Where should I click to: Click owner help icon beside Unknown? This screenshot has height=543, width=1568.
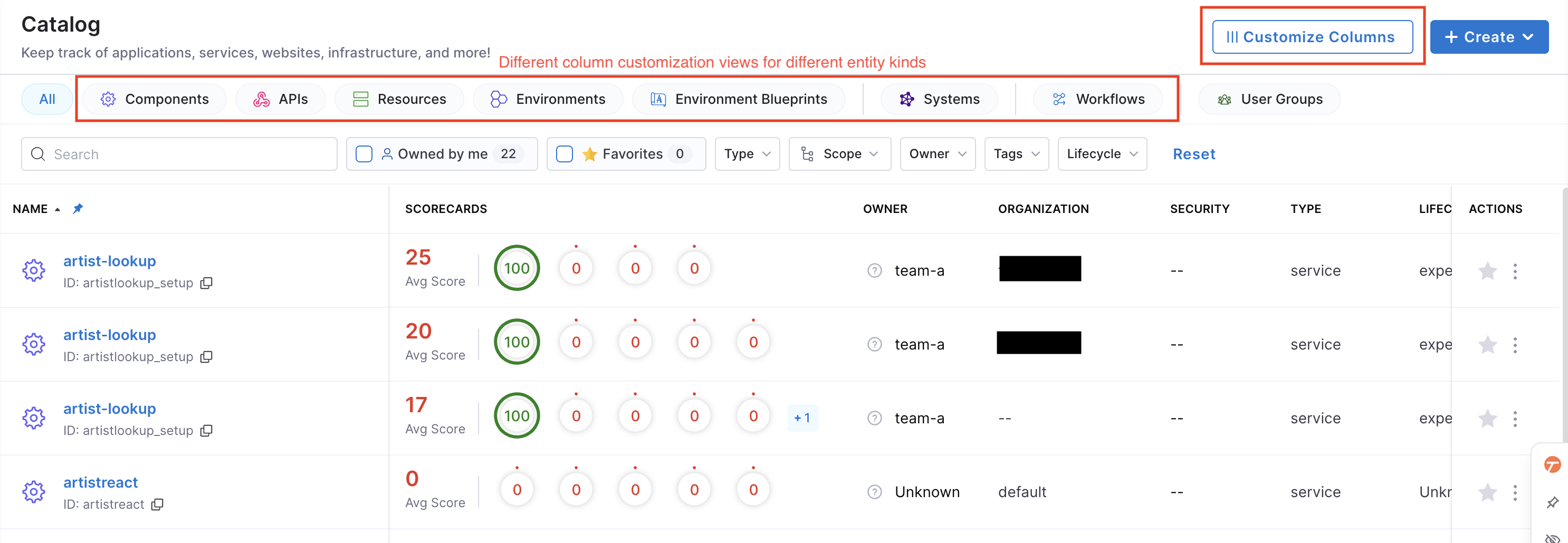pos(874,492)
